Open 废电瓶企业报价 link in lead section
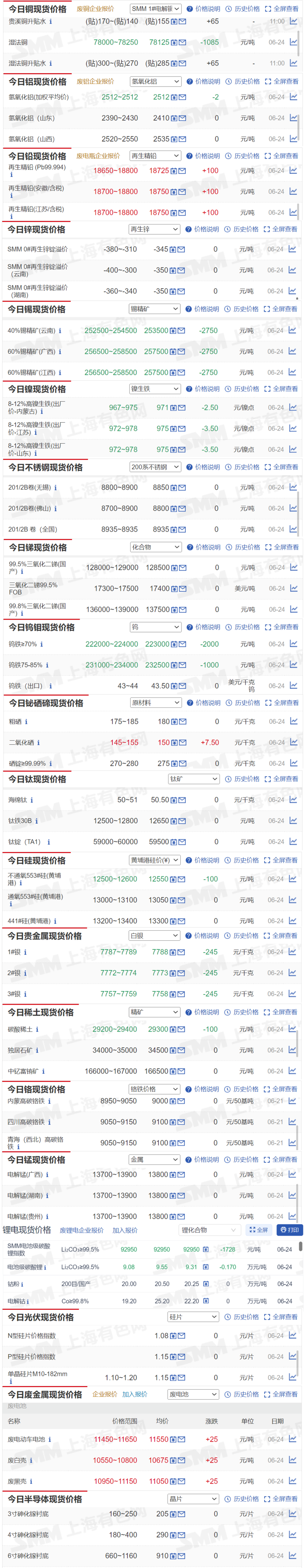 98,156
